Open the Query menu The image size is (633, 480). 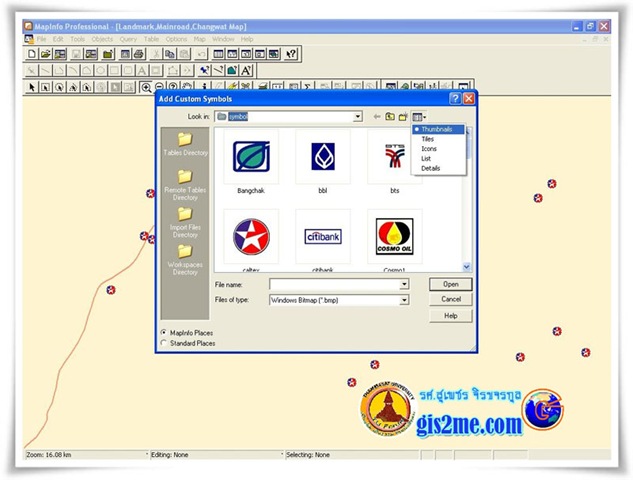point(128,39)
